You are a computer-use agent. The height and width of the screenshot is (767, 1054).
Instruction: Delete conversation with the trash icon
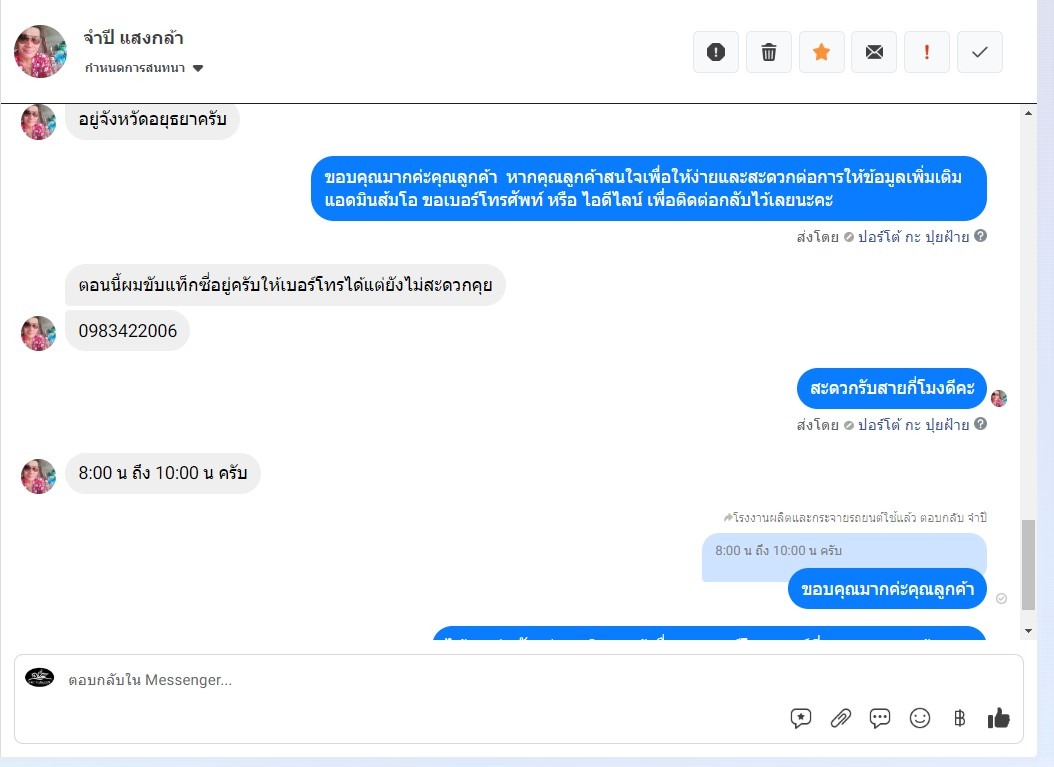pyautogui.click(x=768, y=52)
